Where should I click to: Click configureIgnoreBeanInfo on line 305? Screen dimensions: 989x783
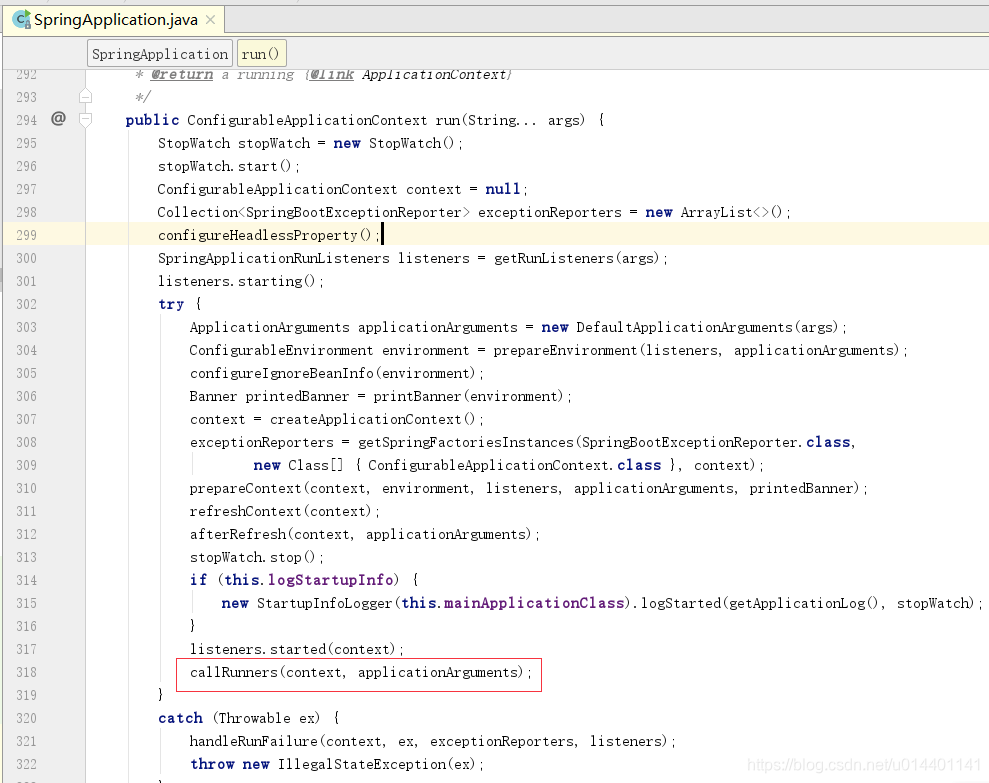tap(282, 374)
